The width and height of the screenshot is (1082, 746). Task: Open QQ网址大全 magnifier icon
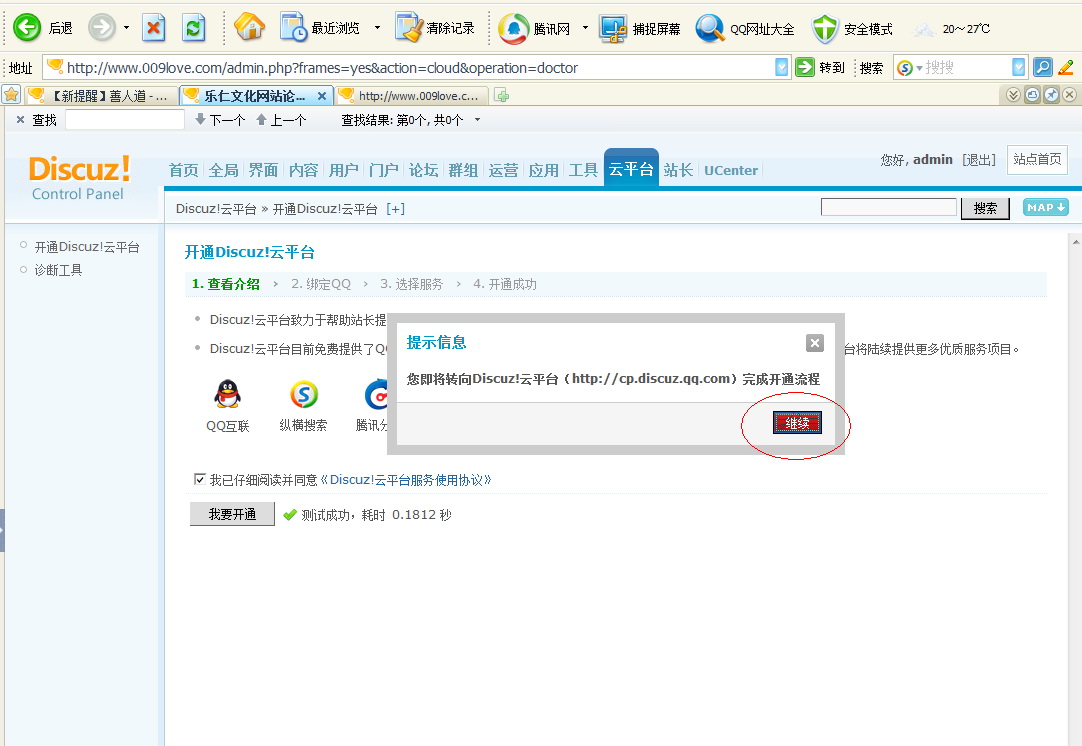coord(709,28)
